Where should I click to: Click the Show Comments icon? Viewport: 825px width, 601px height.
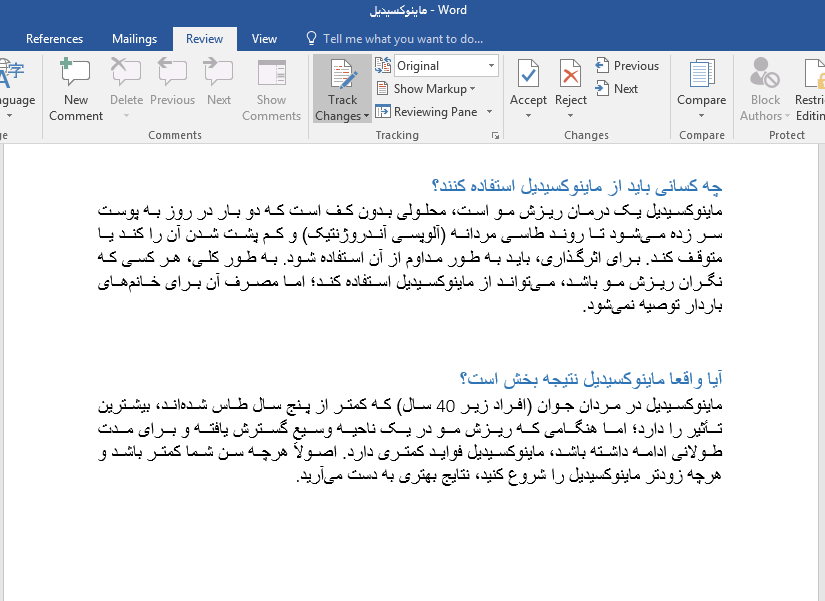271,72
